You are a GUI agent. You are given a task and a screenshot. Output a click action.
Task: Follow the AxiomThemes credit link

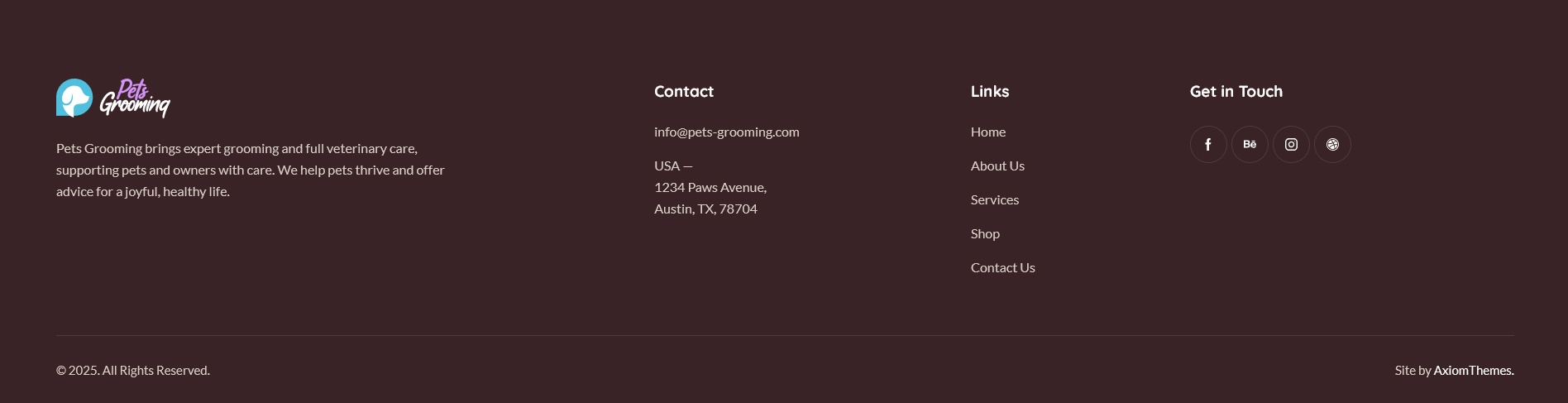(x=1473, y=370)
